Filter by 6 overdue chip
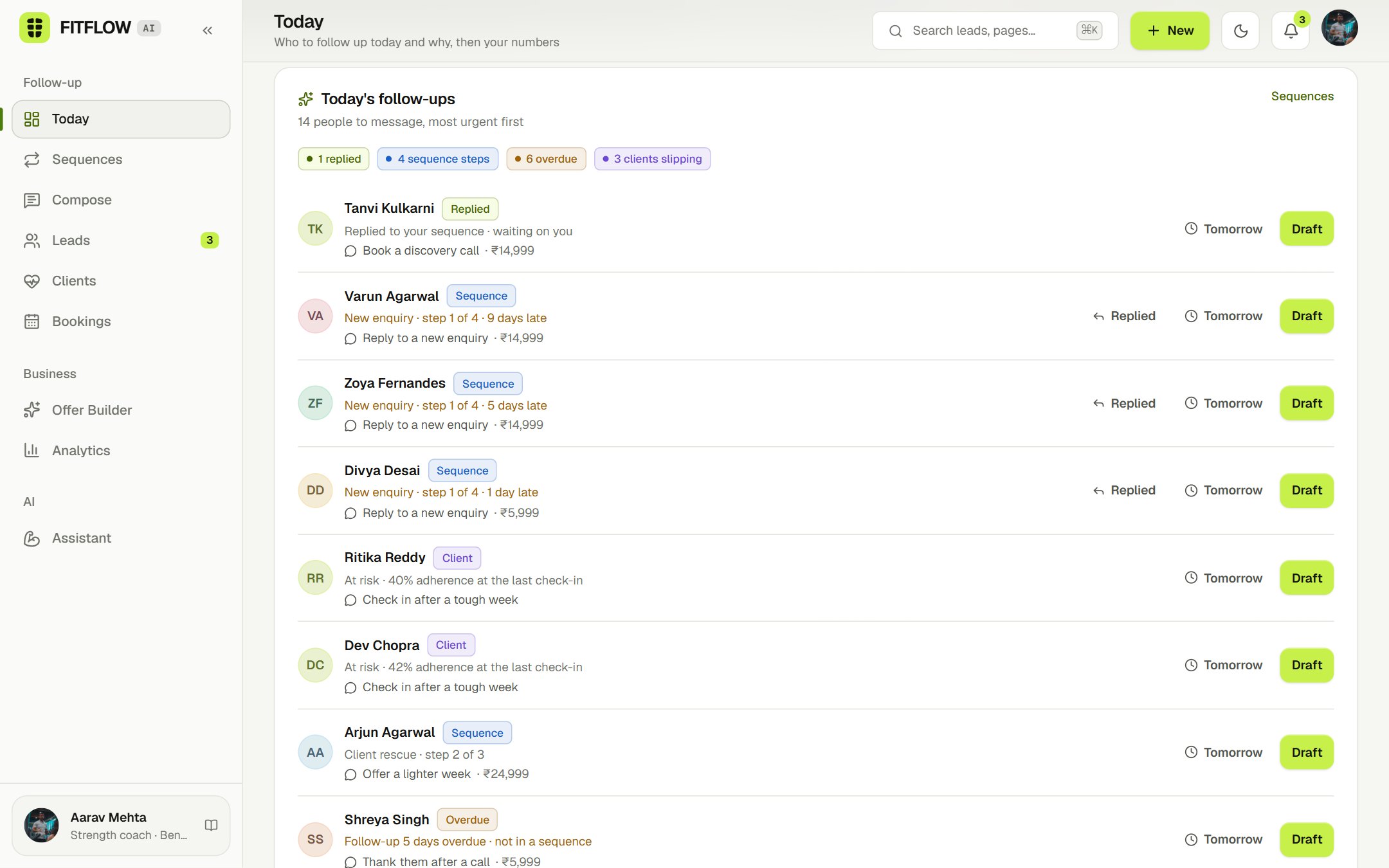1389x868 pixels. click(546, 159)
